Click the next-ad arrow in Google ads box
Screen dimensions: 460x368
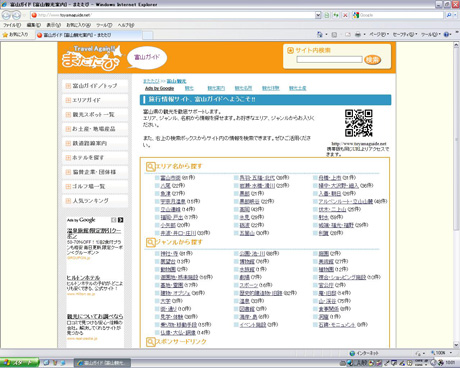tap(120, 220)
